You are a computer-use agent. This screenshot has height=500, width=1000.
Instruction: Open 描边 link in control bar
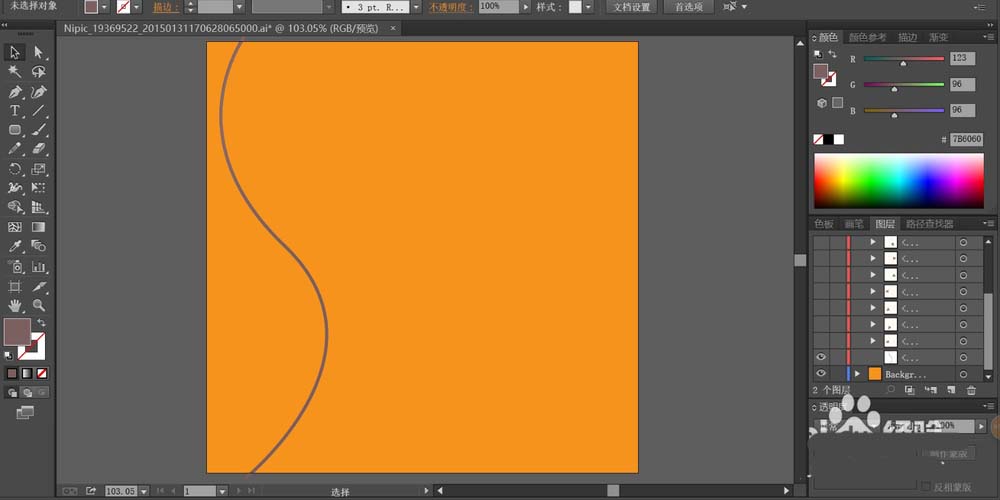166,7
